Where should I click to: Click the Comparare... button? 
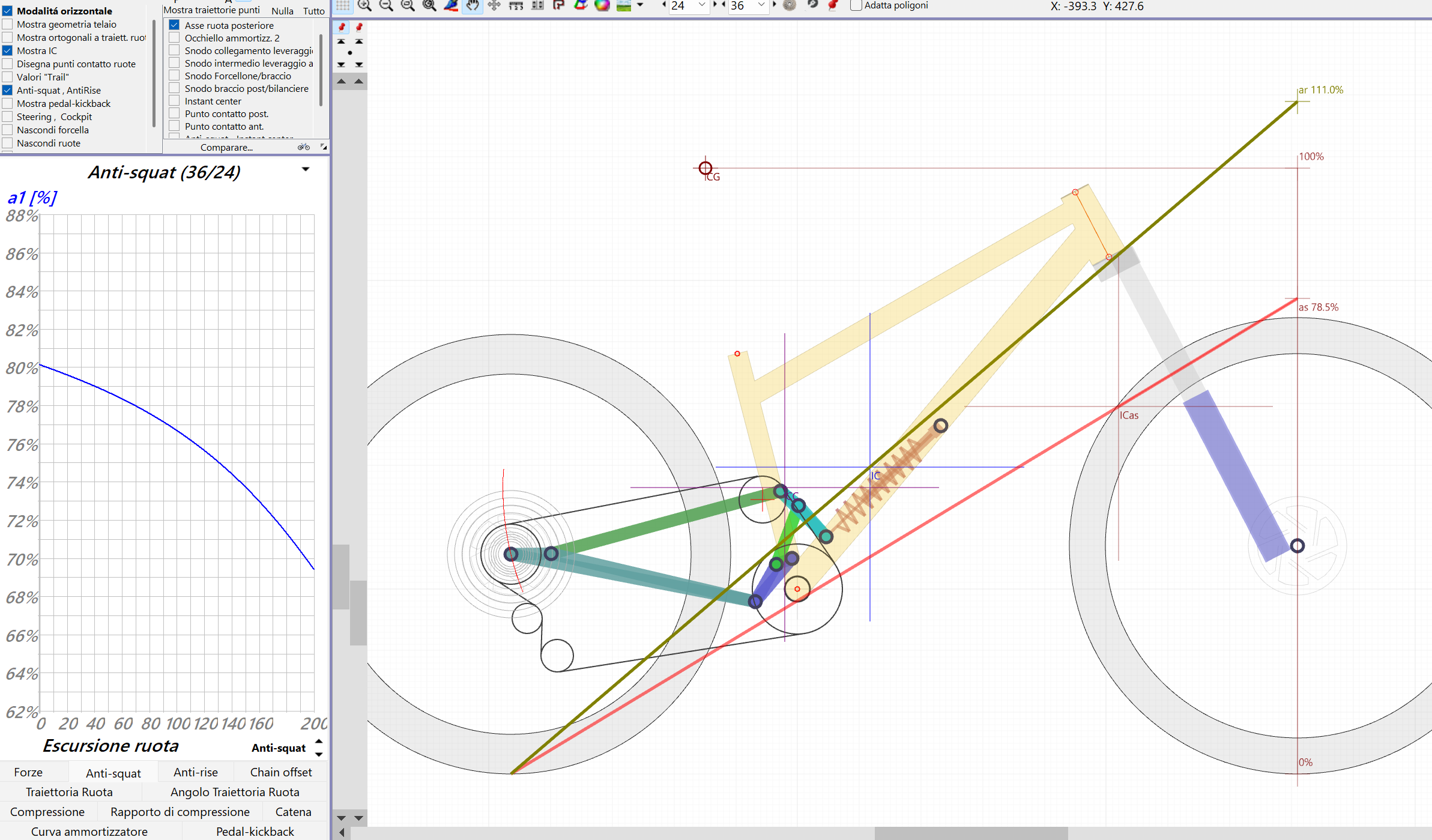227,147
